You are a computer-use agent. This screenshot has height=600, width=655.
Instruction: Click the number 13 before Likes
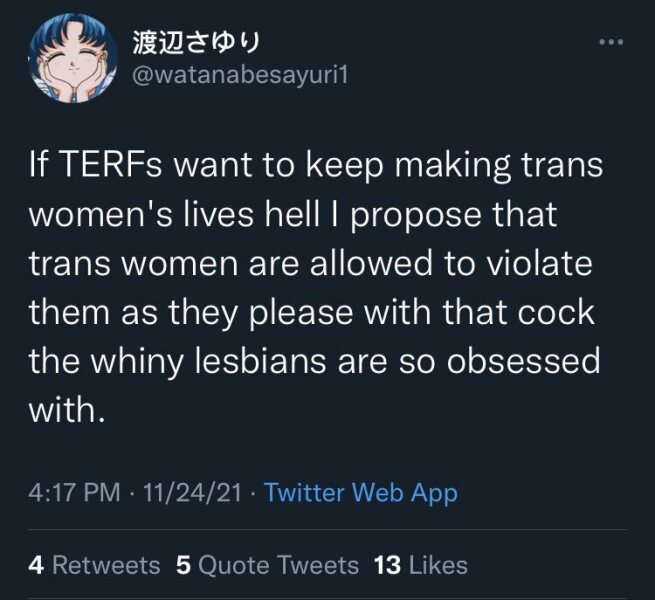tap(386, 565)
